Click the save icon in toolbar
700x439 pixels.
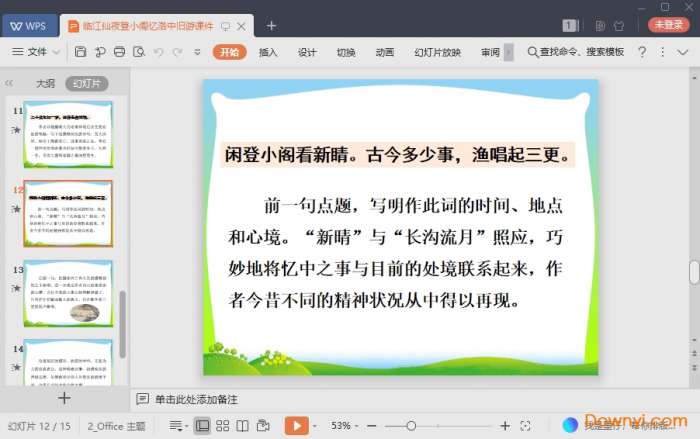coord(80,52)
